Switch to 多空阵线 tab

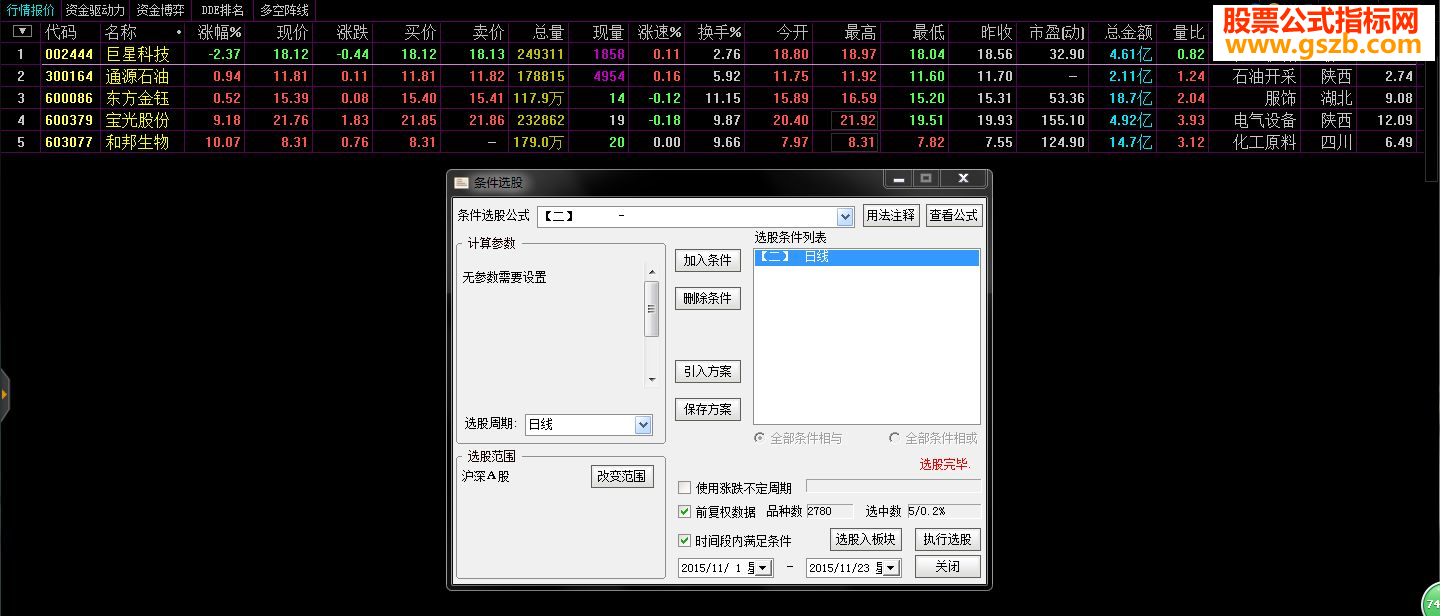coord(284,10)
